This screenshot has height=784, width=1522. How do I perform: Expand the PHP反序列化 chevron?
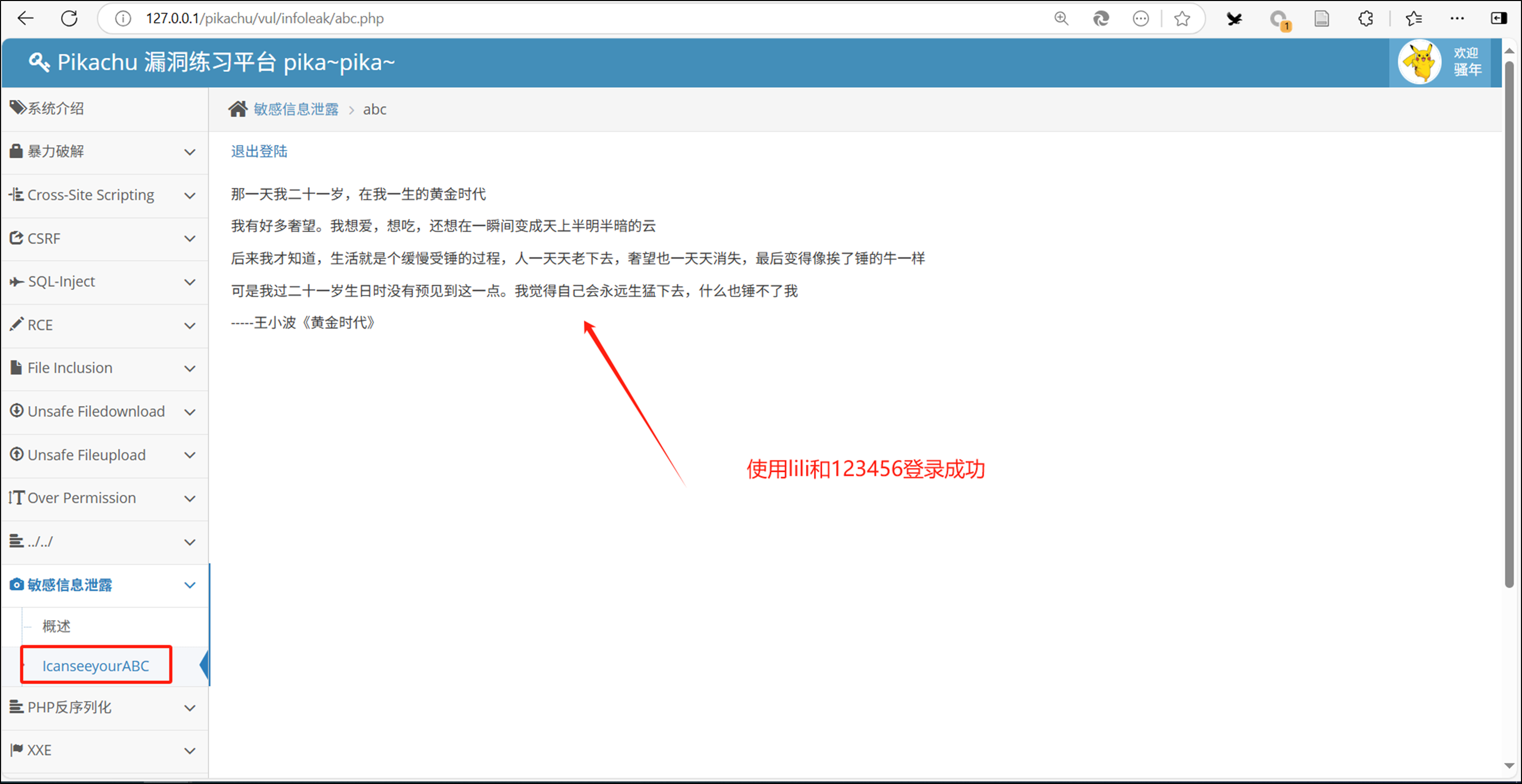pos(190,708)
